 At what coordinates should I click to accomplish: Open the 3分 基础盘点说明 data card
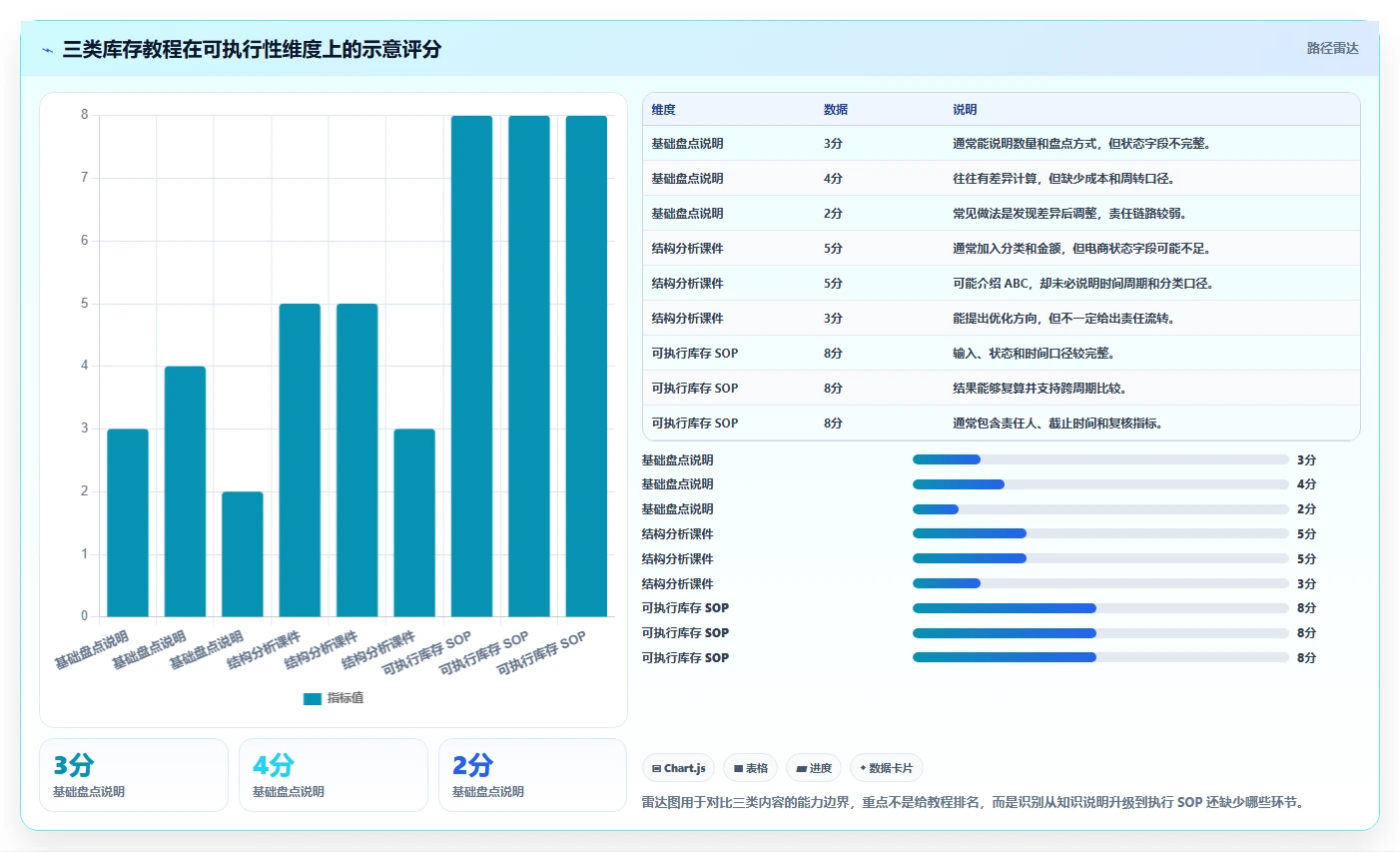click(134, 775)
